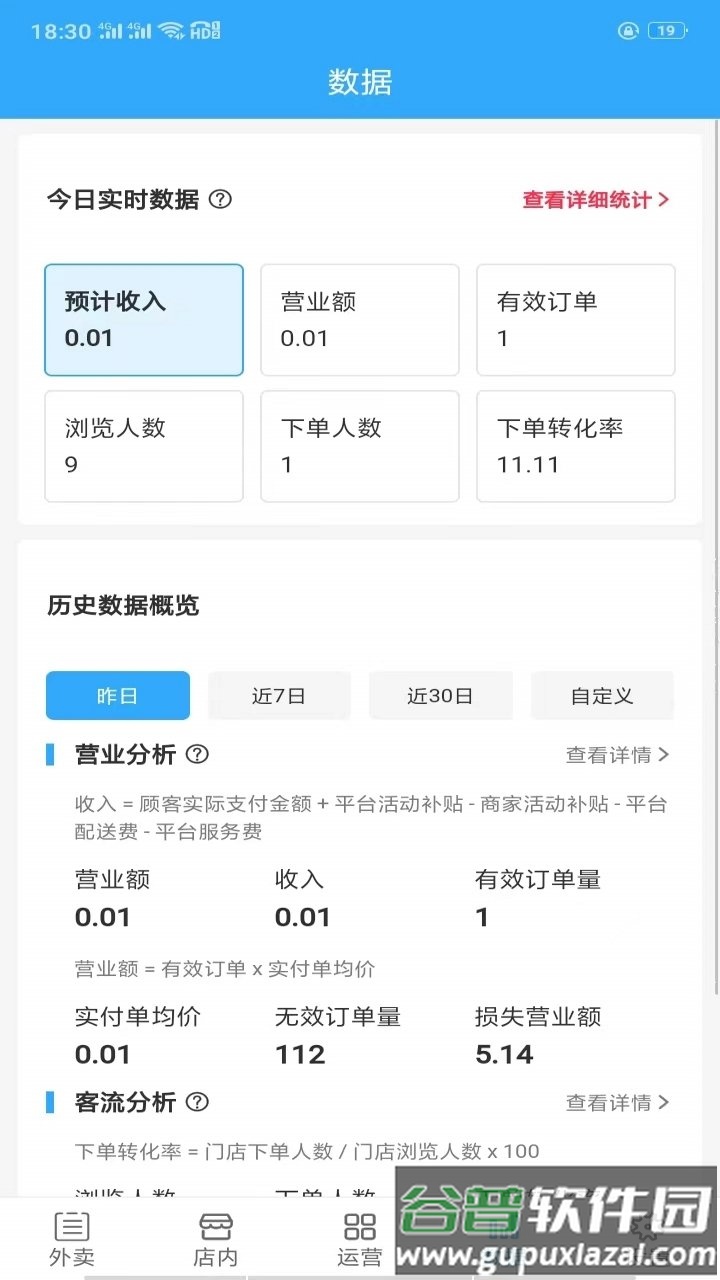
Task: Switch to 近7日 time range
Action: 279,696
